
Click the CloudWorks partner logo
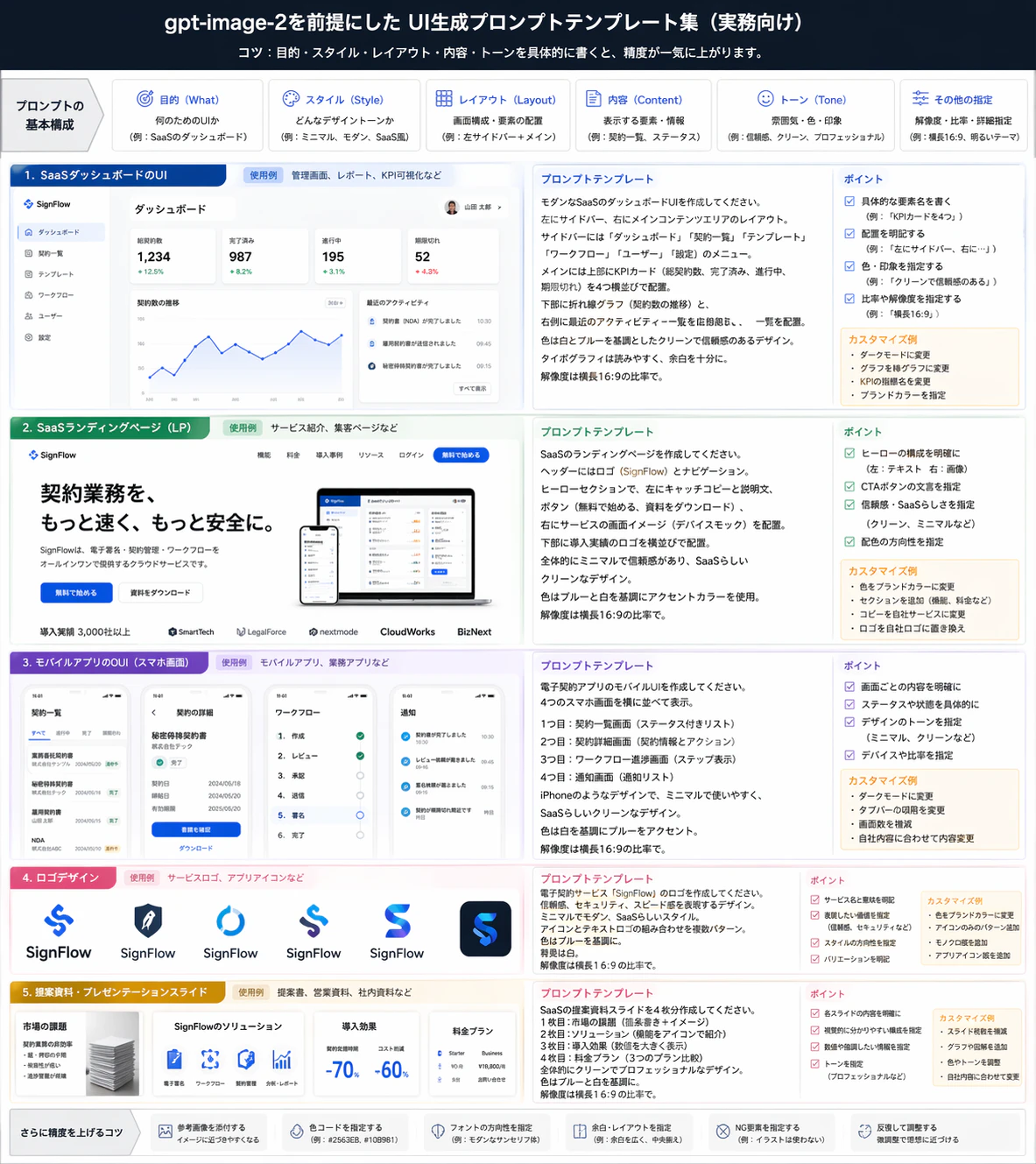coord(407,631)
